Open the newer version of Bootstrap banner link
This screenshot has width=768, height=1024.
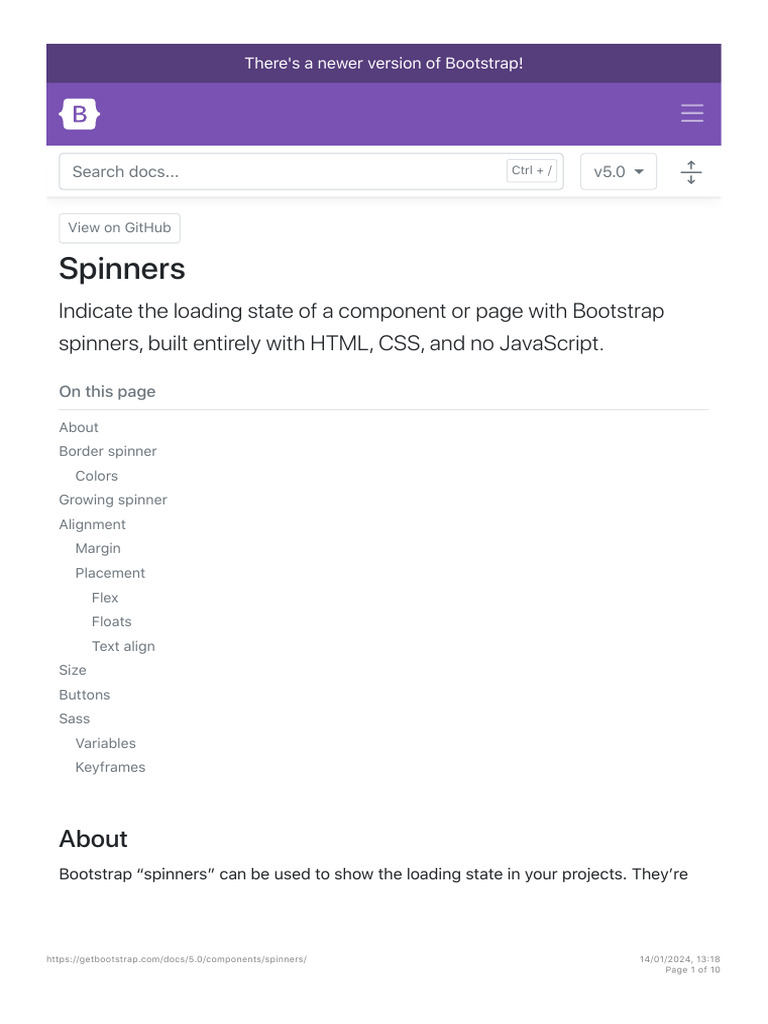[384, 64]
